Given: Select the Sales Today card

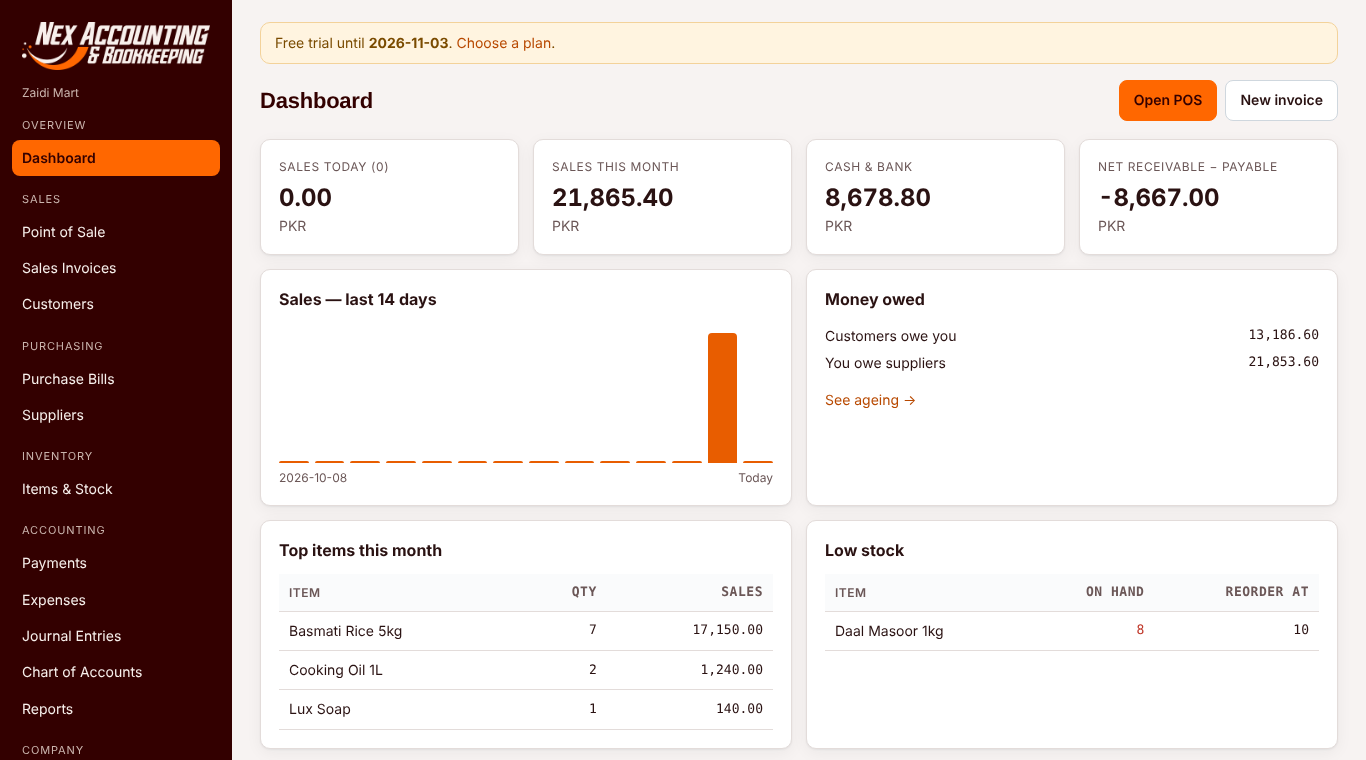Looking at the screenshot, I should 389,197.
